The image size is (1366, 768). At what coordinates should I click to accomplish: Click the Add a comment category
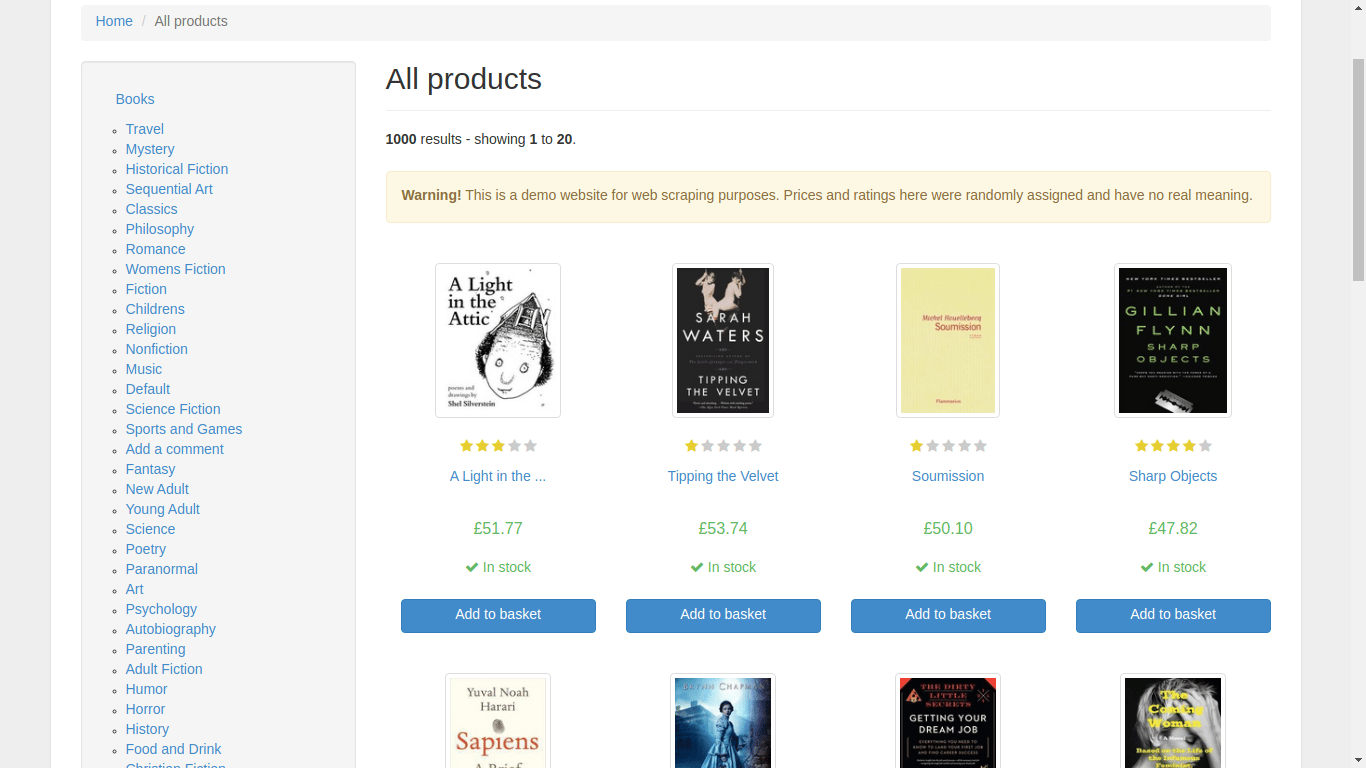(175, 449)
